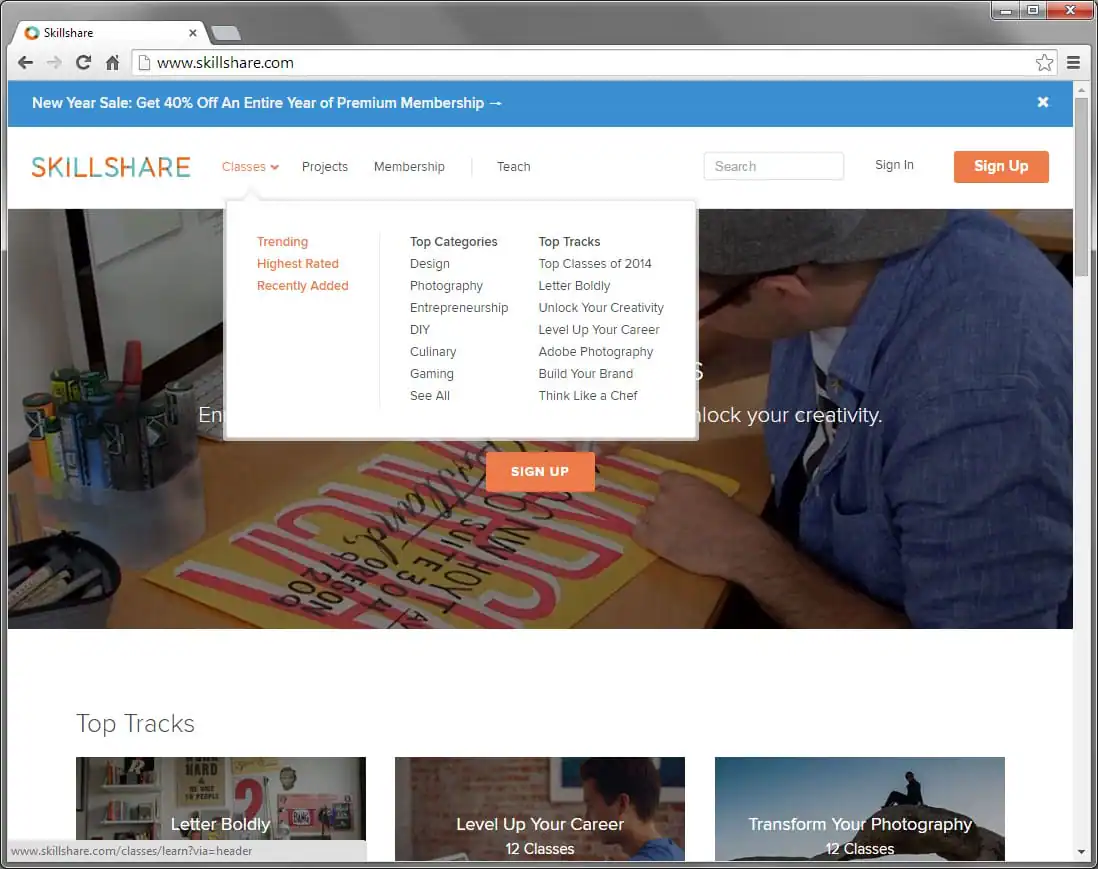Click the browser forward arrow
1098x869 pixels.
(x=54, y=62)
